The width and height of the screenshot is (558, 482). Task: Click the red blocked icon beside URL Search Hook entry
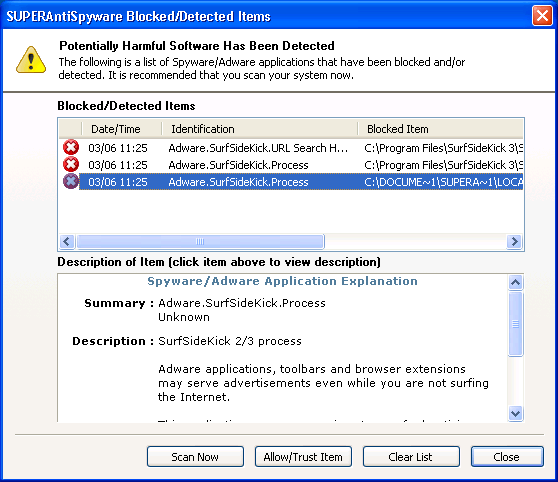pos(71,147)
